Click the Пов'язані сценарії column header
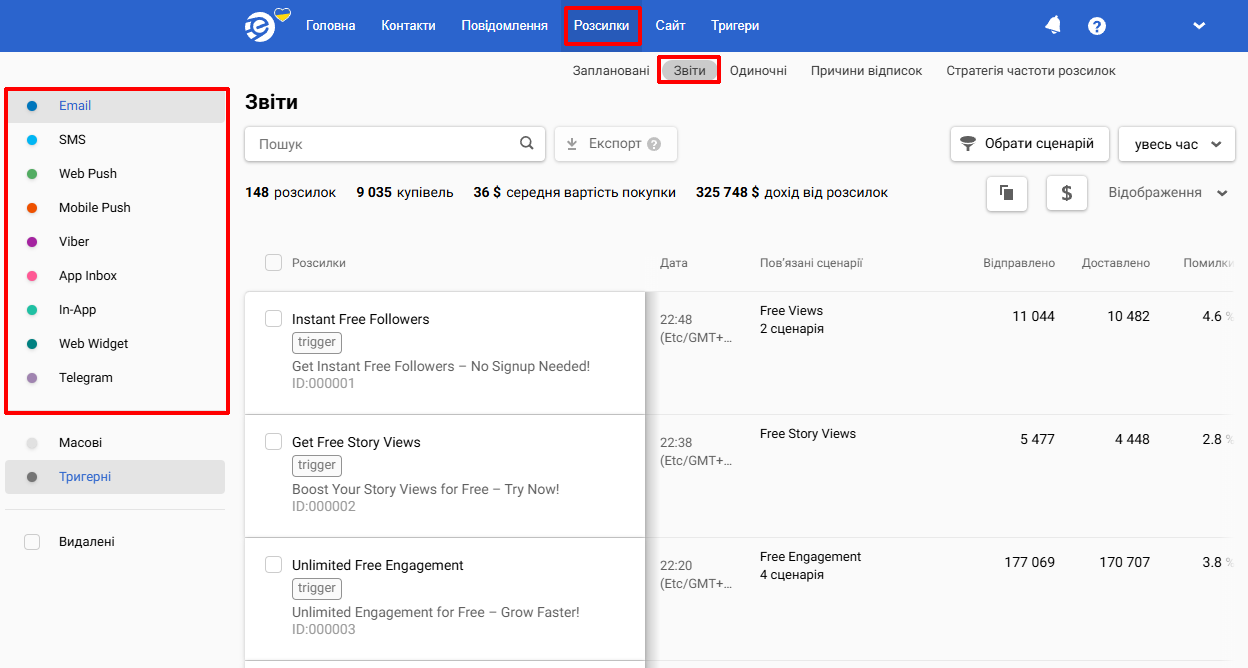 tap(811, 263)
